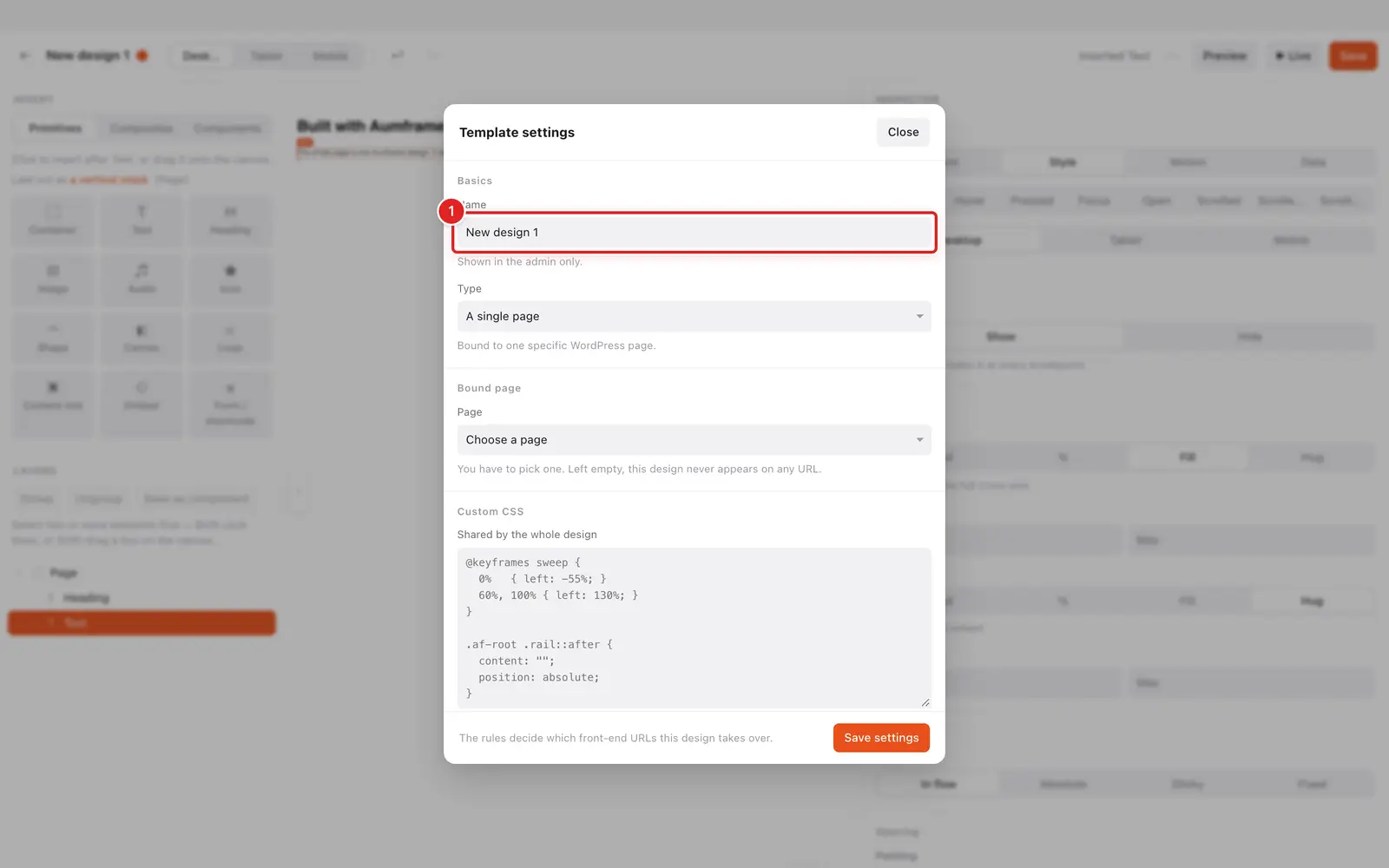Image resolution: width=1389 pixels, height=868 pixels.
Task: Switch to the Tablet breakpoint in the top bar
Action: 267,56
